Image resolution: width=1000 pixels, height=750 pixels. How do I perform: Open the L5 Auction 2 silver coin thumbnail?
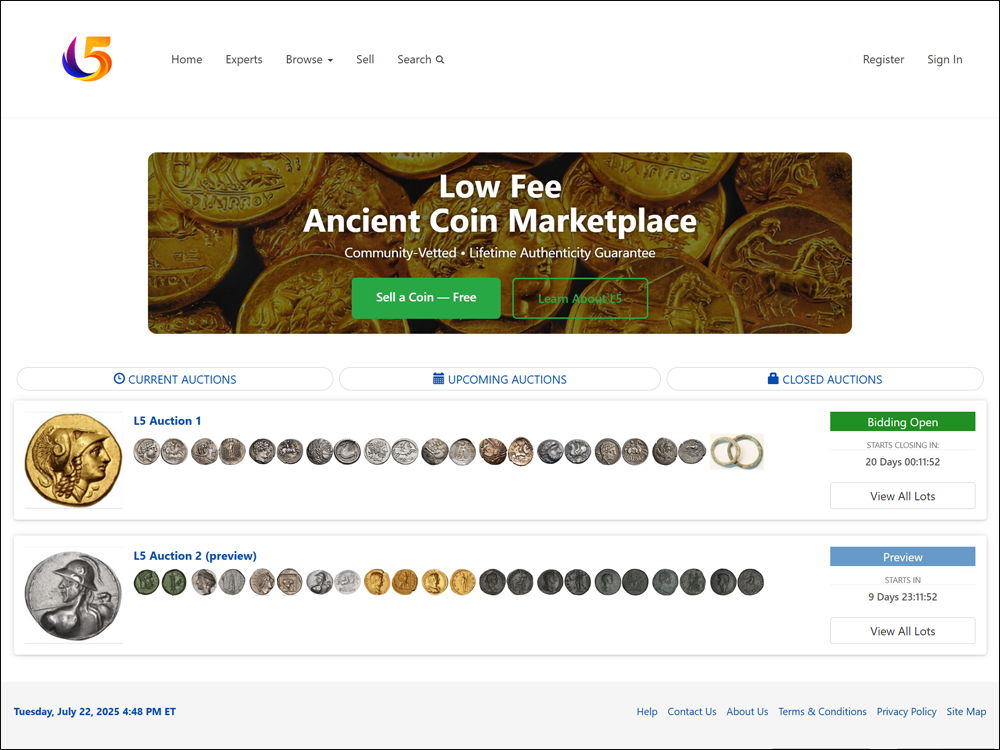73,595
